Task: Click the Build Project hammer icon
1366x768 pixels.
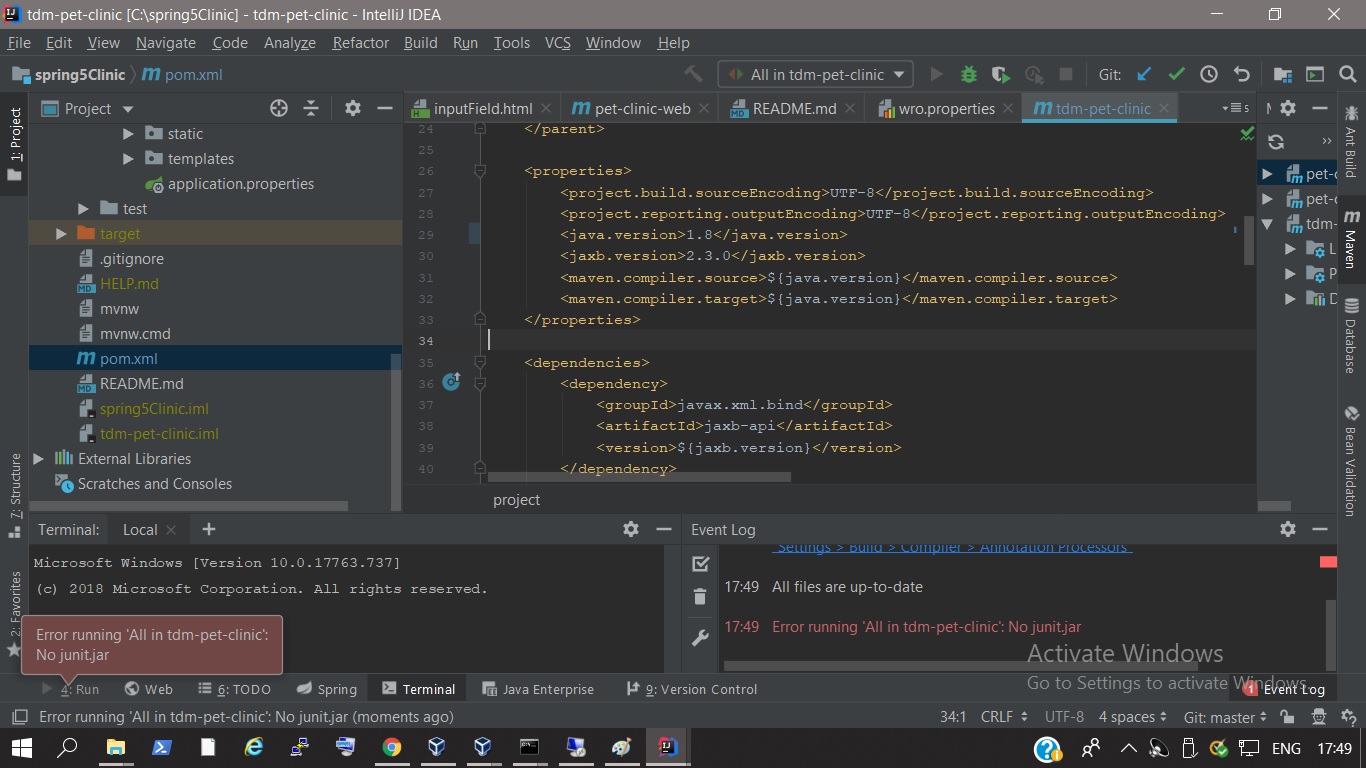Action: (x=693, y=74)
